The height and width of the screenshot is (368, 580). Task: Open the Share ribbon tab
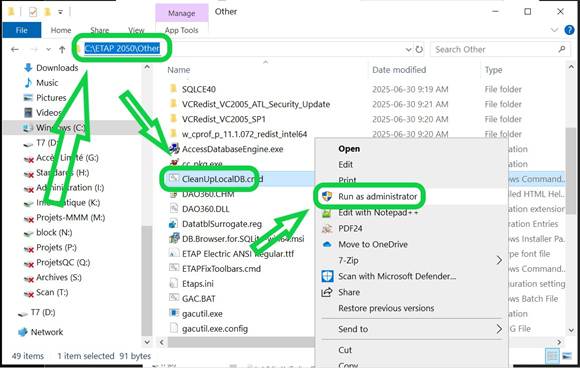pyautogui.click(x=100, y=30)
